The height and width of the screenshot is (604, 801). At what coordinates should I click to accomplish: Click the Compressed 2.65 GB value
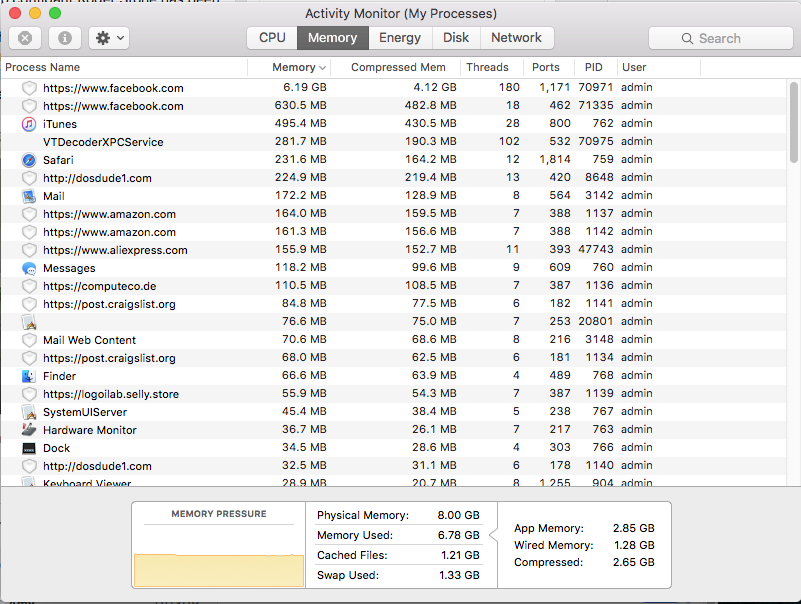point(633,562)
